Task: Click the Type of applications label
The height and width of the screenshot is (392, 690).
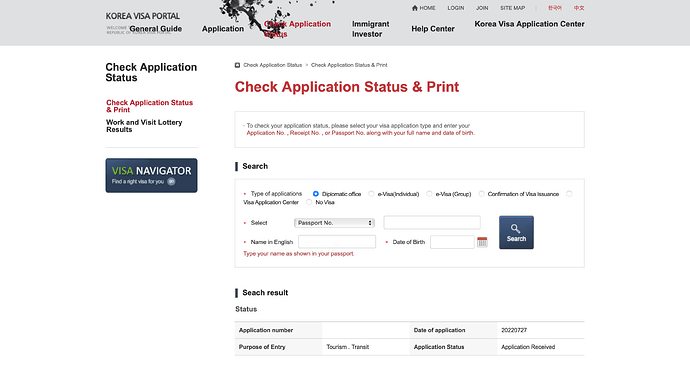Action: pos(276,194)
